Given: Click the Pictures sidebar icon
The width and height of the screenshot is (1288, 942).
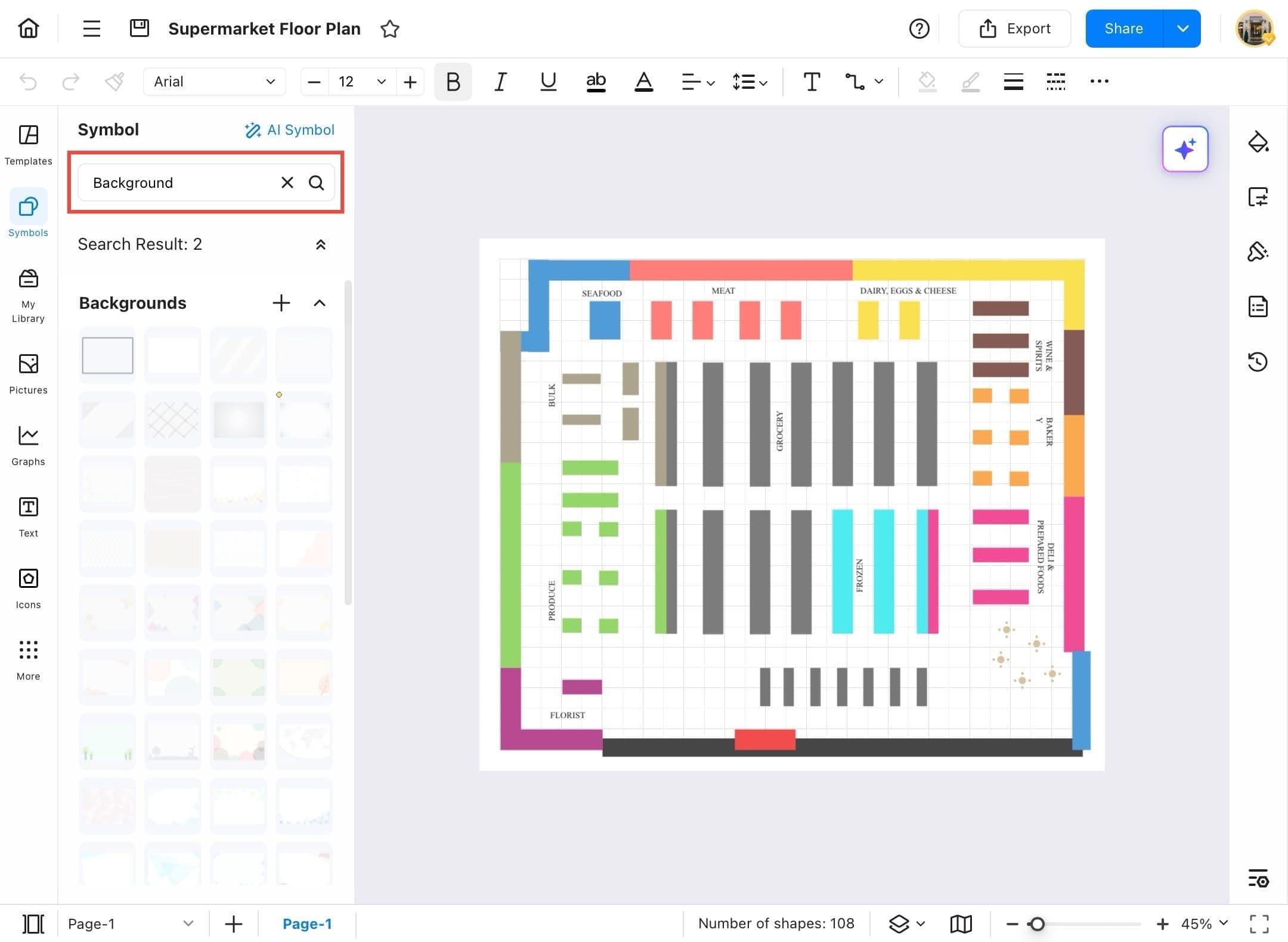Looking at the screenshot, I should click(28, 374).
